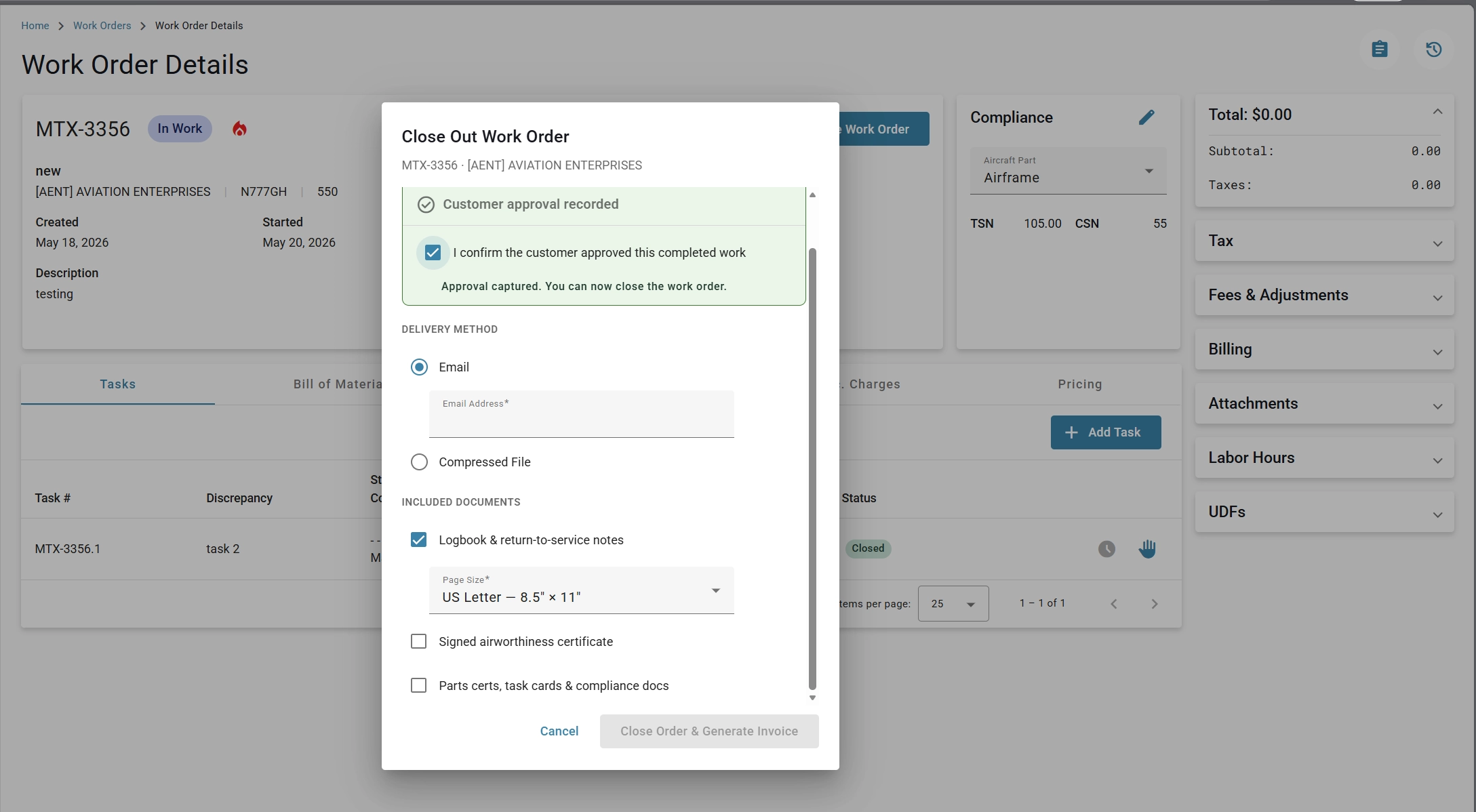
Task: Click the task 2 discrepancy cell
Action: pos(222,550)
